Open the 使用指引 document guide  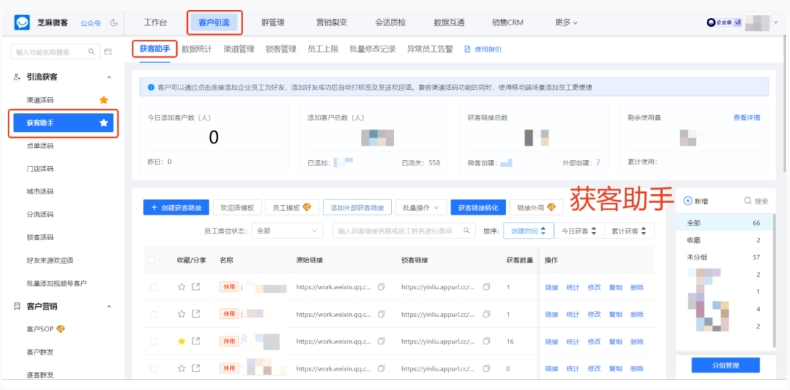(x=483, y=49)
